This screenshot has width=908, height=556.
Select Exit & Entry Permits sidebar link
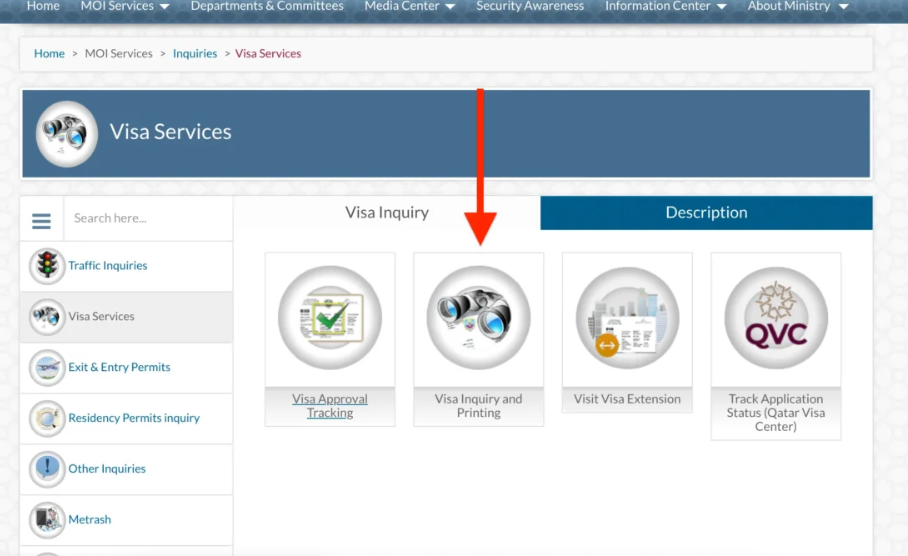[119, 367]
